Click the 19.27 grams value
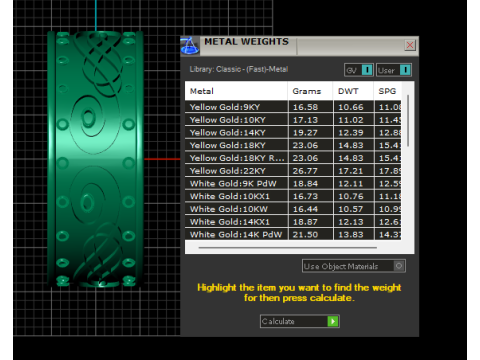 305,133
